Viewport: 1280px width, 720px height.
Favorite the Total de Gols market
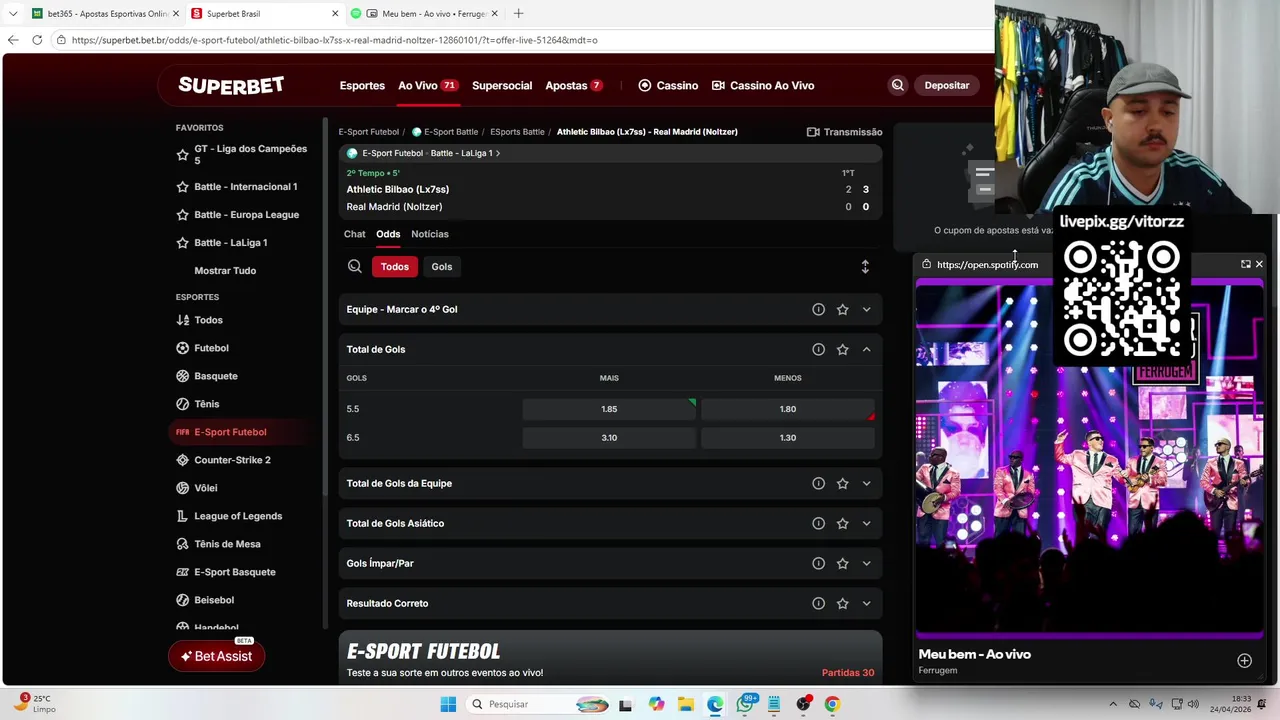(842, 349)
